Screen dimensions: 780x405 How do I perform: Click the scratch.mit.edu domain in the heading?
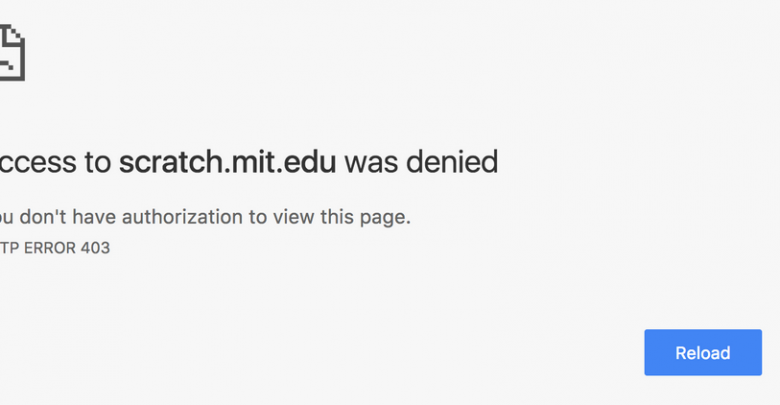pos(229,161)
